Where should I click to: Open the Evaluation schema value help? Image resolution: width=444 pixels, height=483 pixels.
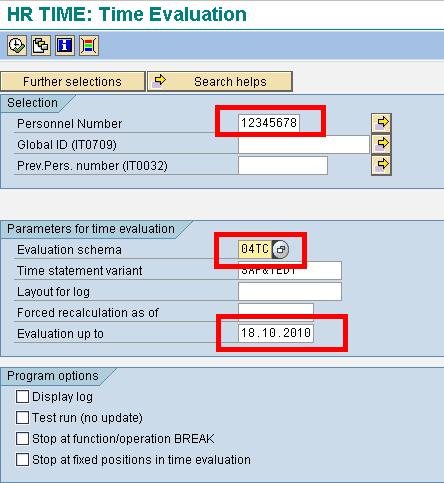pos(281,249)
